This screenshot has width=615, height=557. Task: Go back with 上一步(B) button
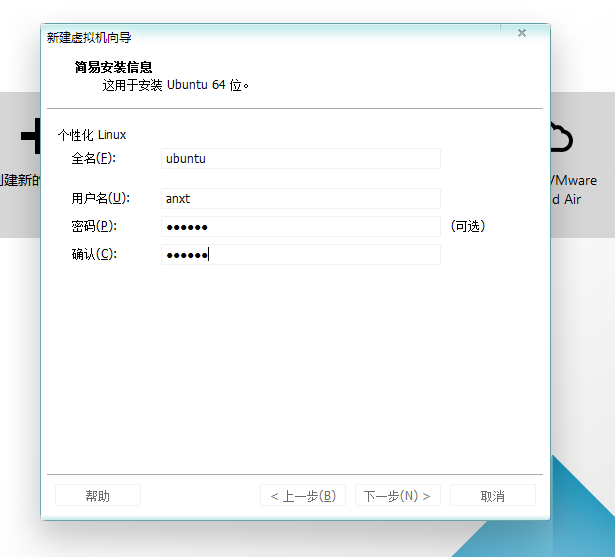[x=303, y=495]
